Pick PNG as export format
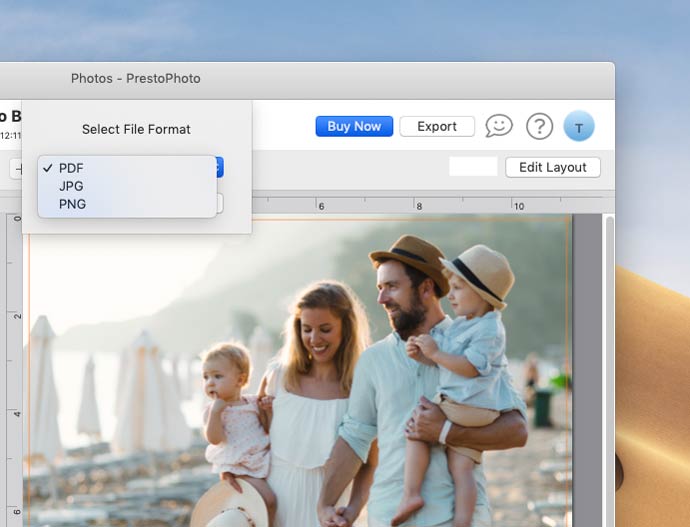Viewport: 690px width, 527px height. tap(127, 204)
